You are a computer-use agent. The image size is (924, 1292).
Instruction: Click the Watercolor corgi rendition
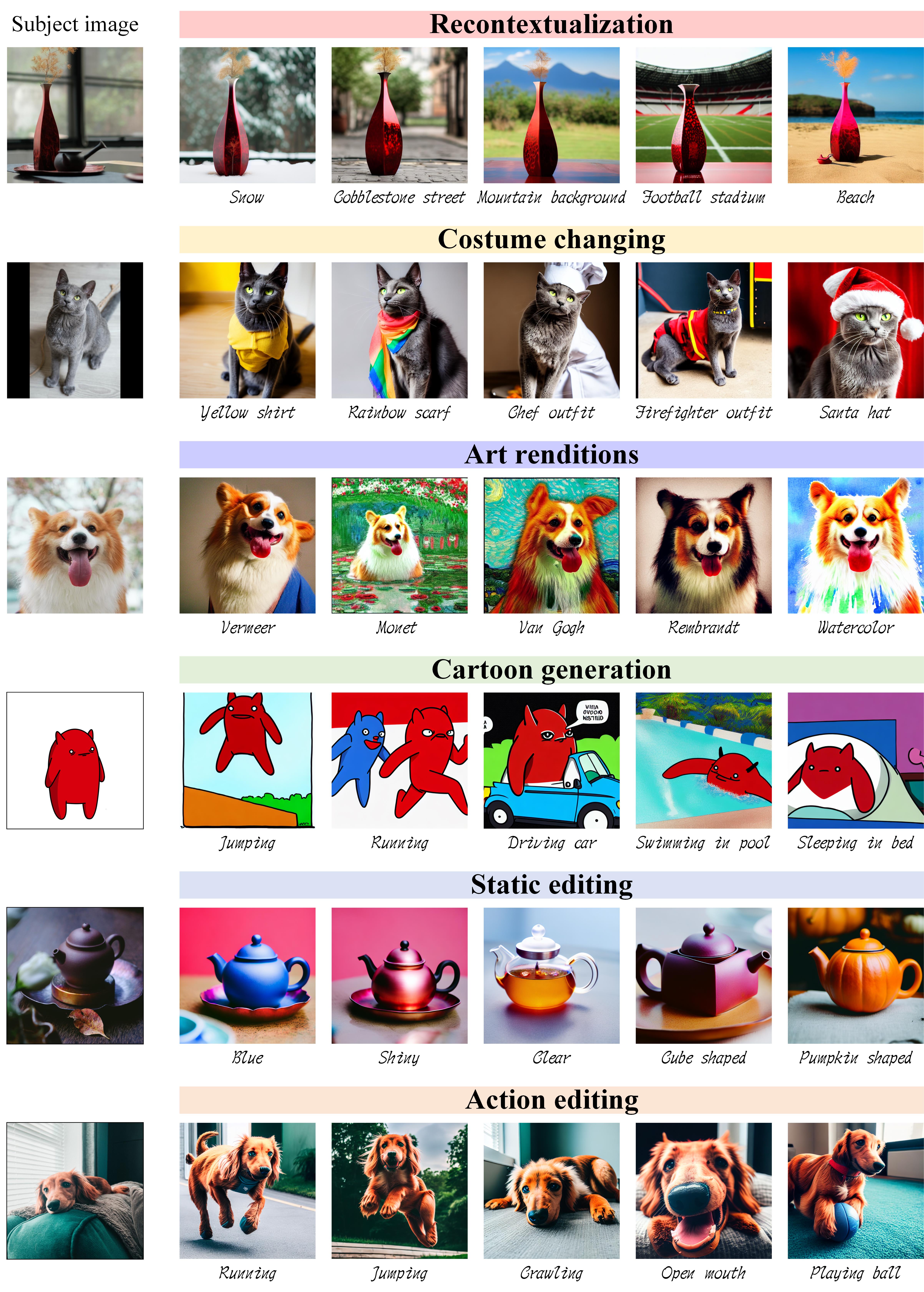(x=856, y=545)
